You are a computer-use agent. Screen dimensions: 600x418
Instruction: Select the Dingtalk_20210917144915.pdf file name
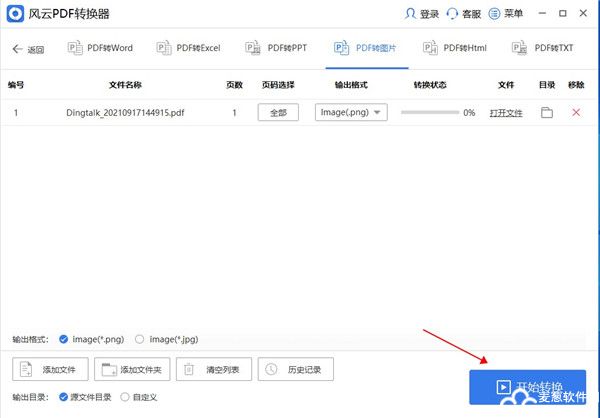(x=125, y=113)
